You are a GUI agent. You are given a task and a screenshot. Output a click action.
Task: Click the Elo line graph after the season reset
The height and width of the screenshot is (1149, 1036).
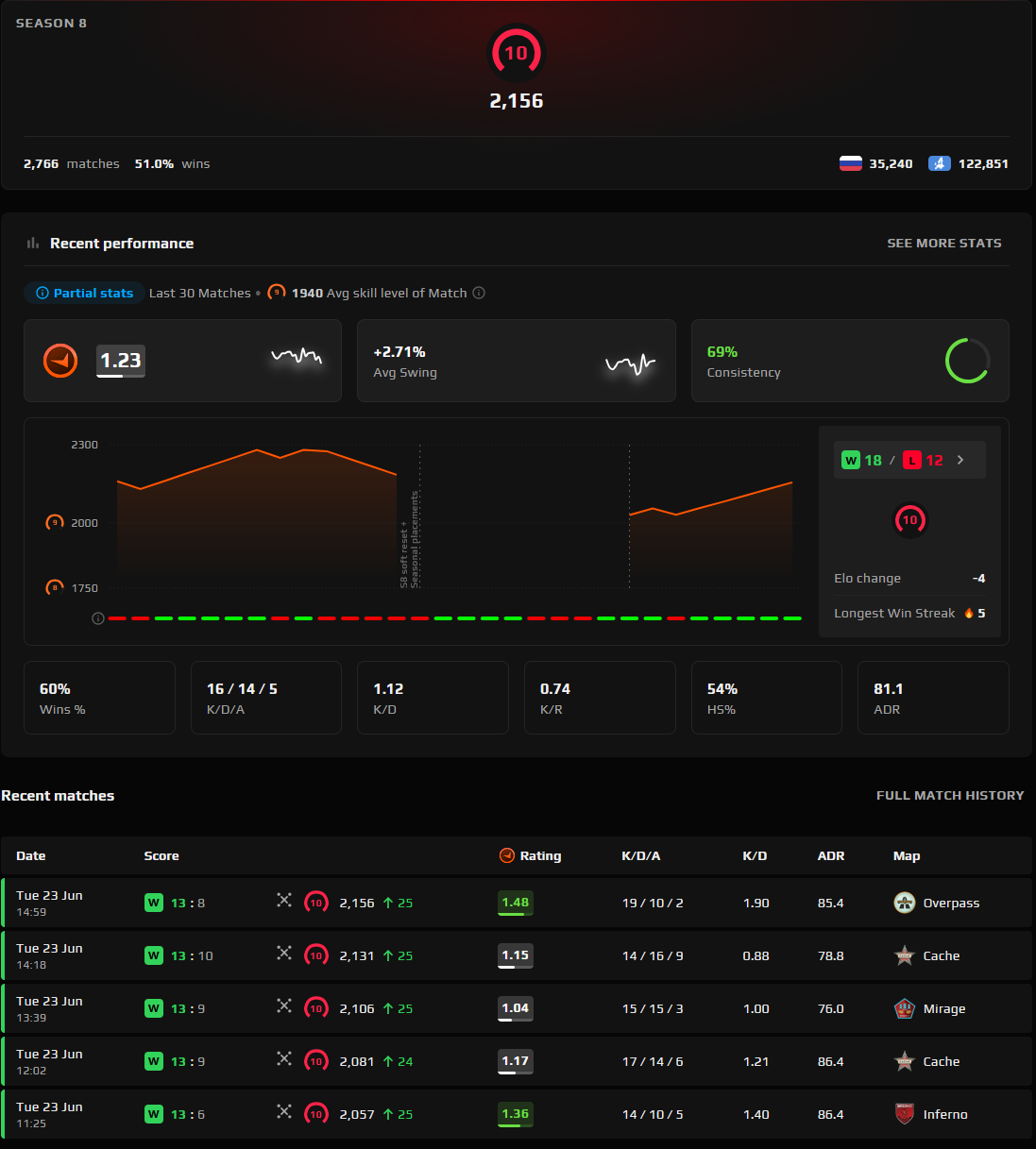tap(710, 500)
